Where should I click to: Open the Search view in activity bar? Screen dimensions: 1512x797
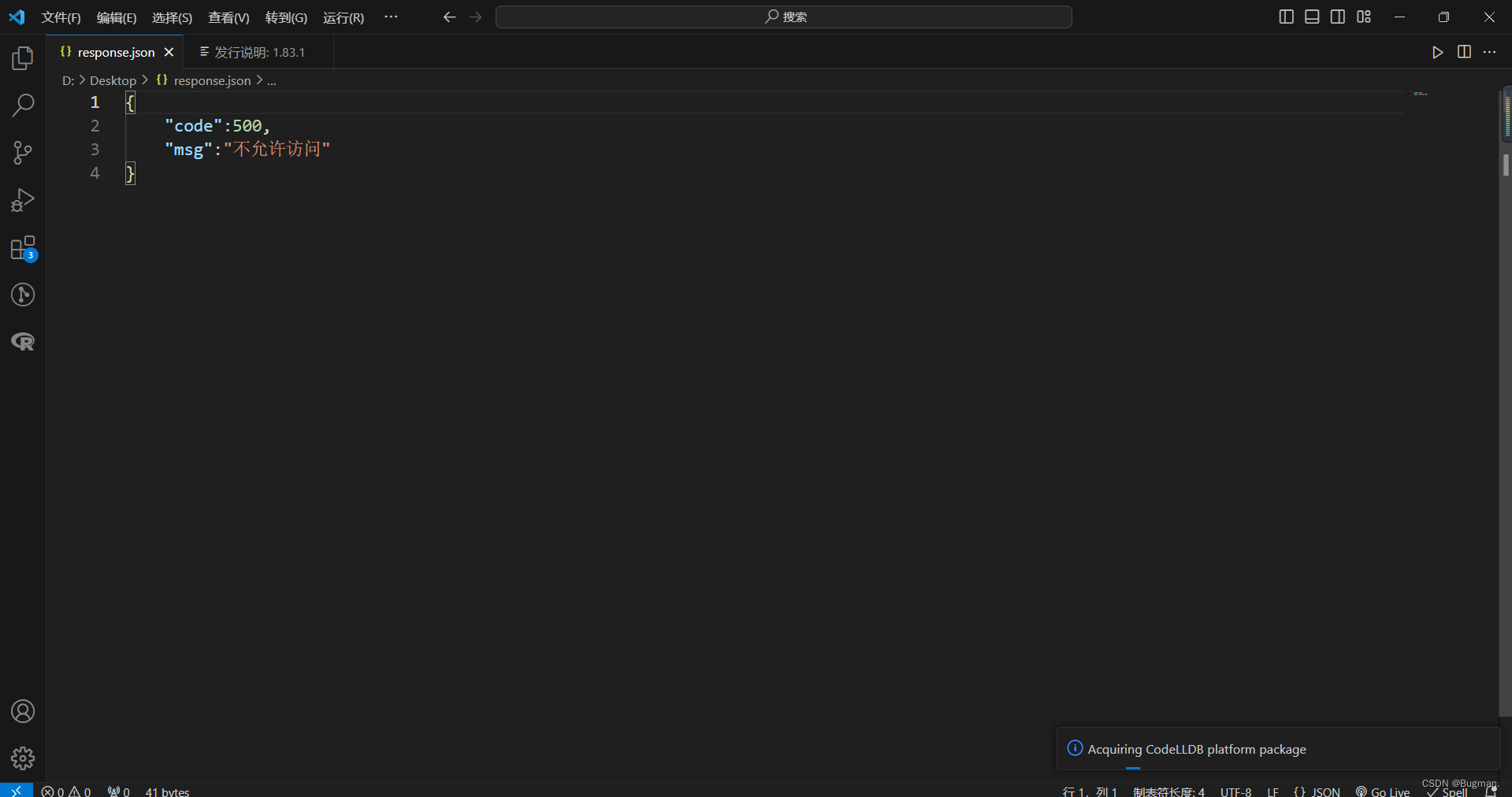pyautogui.click(x=23, y=106)
